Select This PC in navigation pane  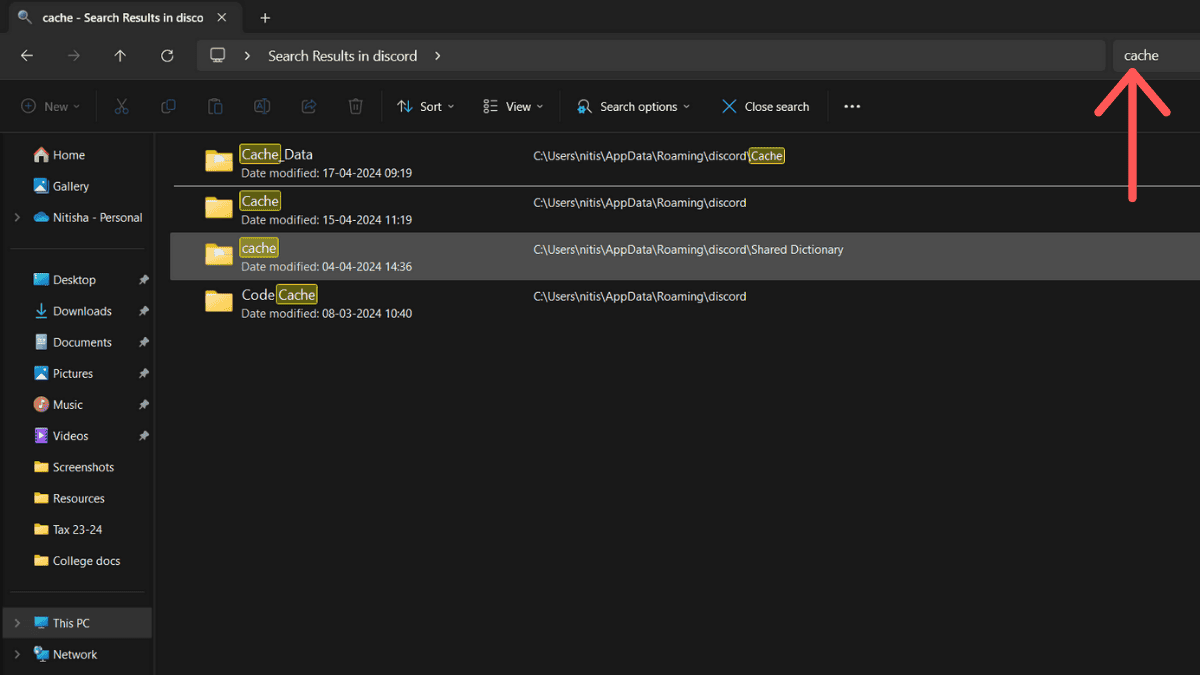[x=78, y=623]
